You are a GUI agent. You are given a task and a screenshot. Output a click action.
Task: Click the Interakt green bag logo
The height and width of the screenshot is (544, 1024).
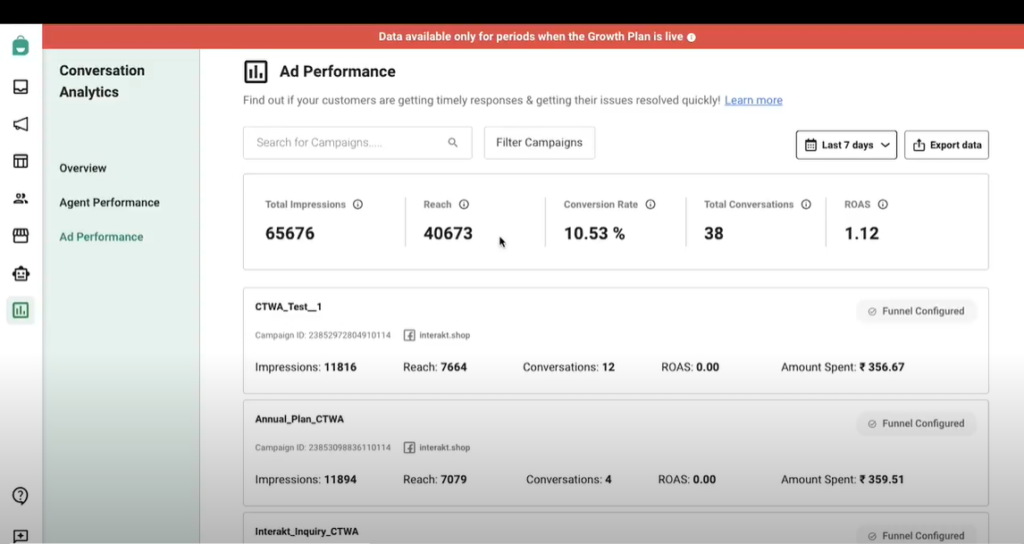pyautogui.click(x=20, y=46)
